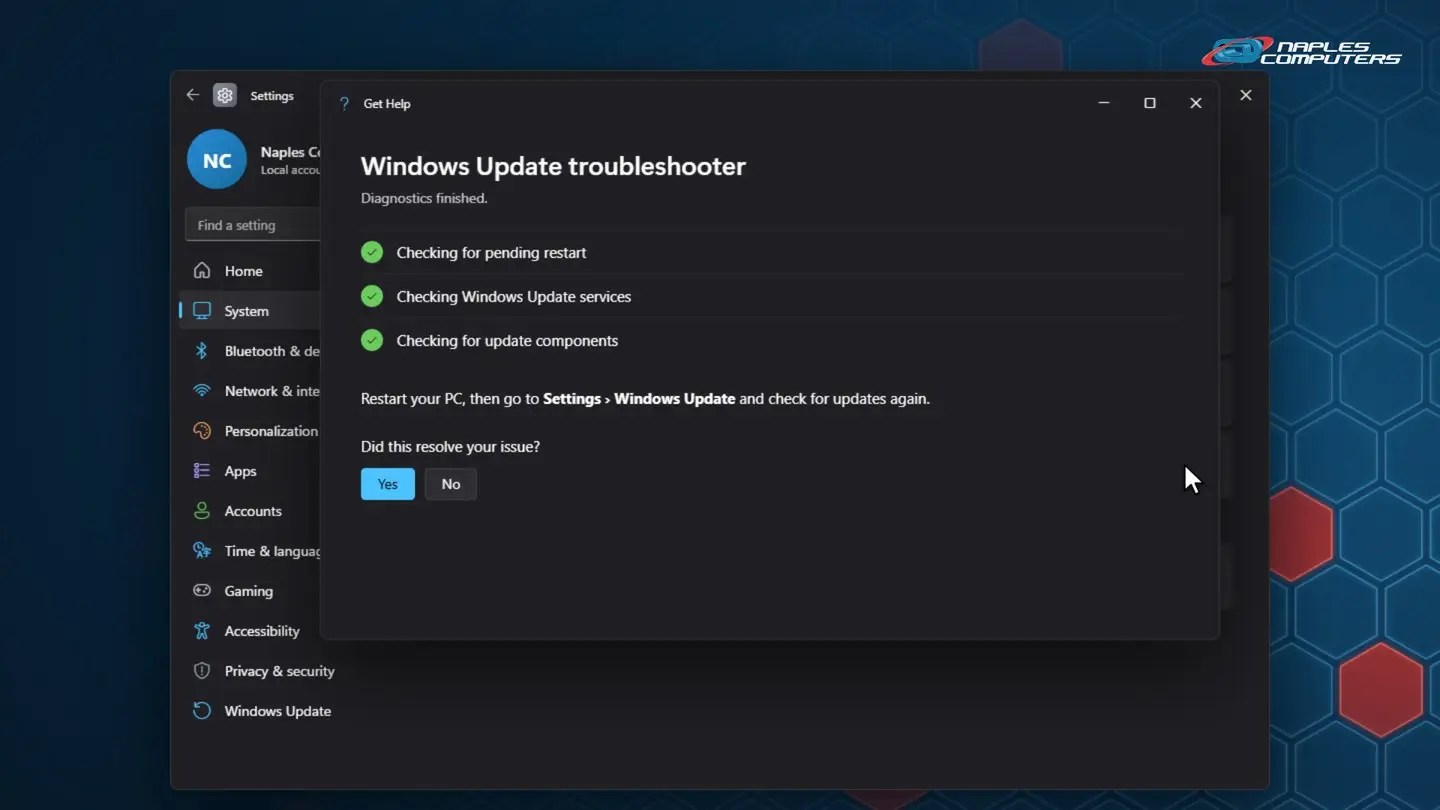The height and width of the screenshot is (810, 1440).
Task: Click the Time & language icon
Action: click(202, 551)
